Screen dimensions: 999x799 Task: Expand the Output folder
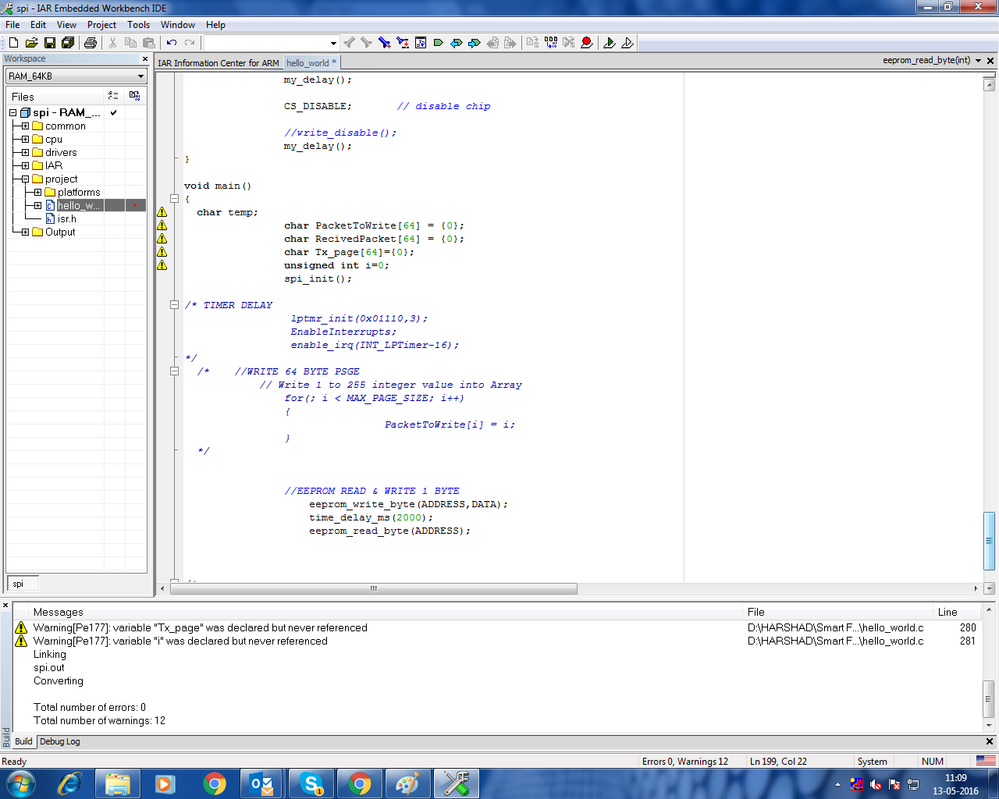coord(25,232)
